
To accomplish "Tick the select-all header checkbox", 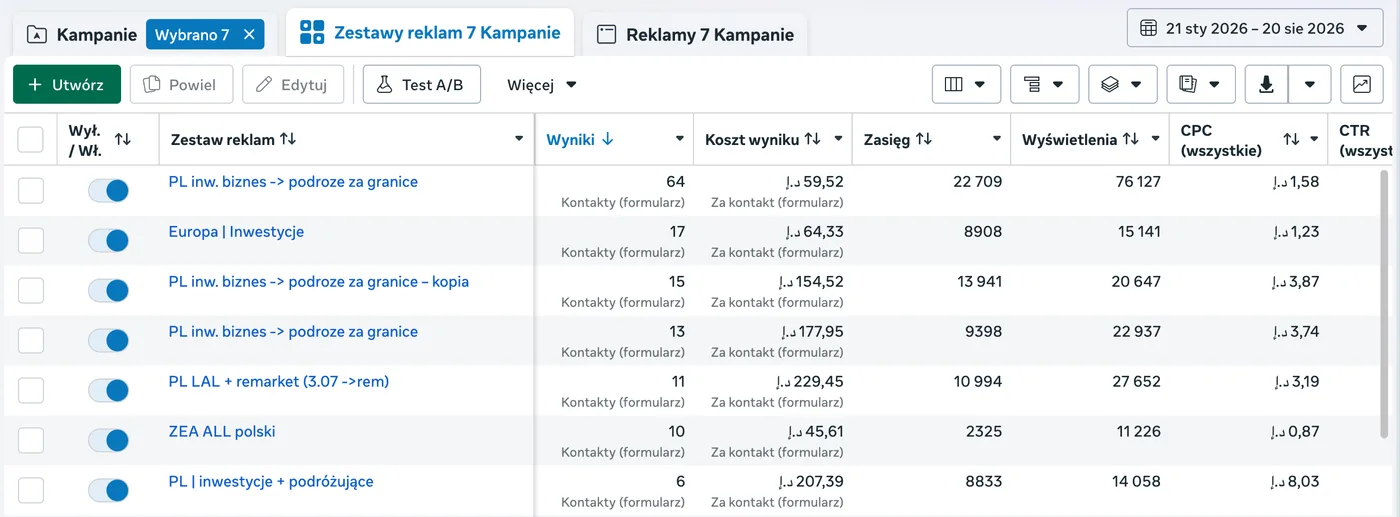I will (31, 139).
